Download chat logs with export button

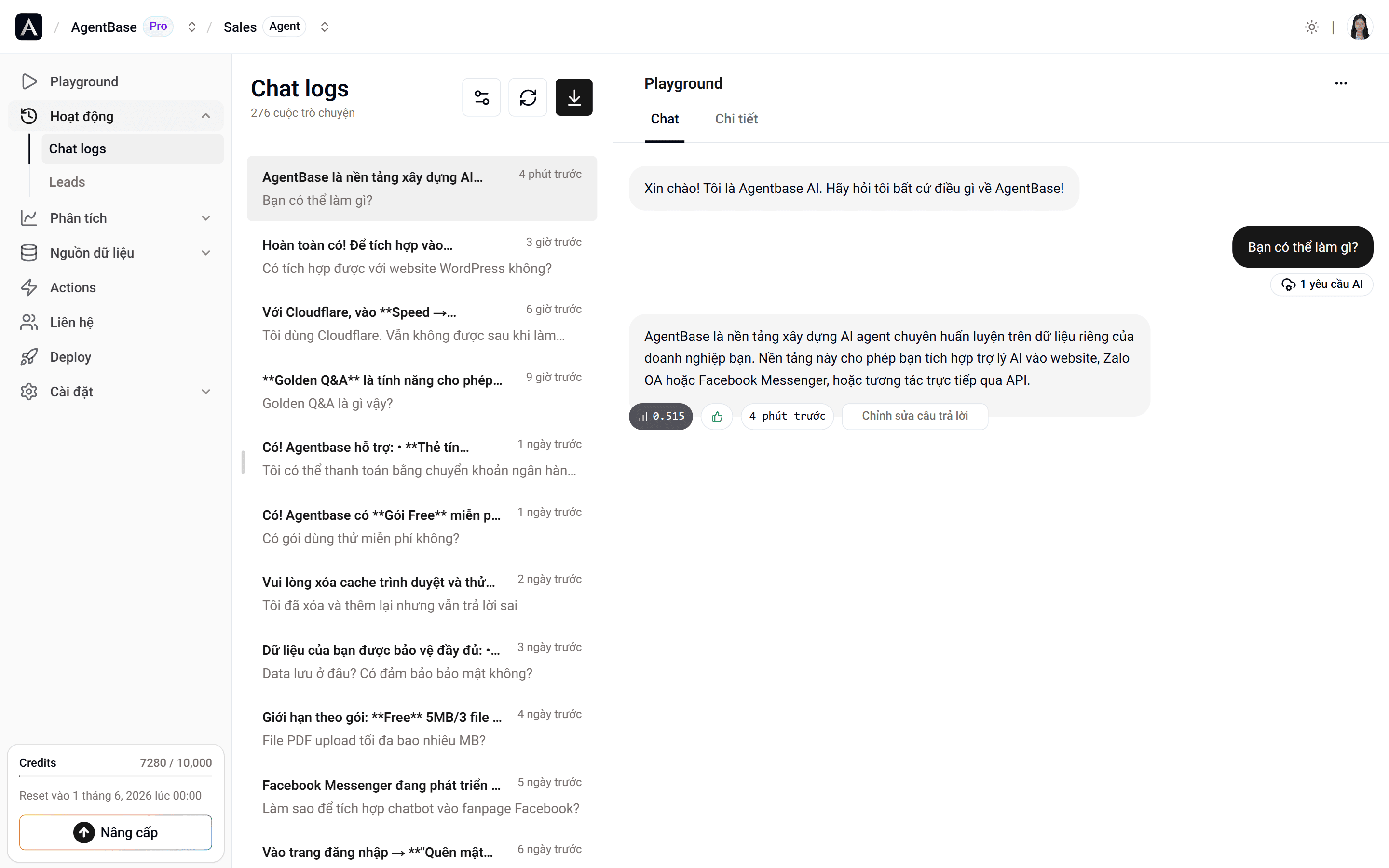(x=574, y=97)
